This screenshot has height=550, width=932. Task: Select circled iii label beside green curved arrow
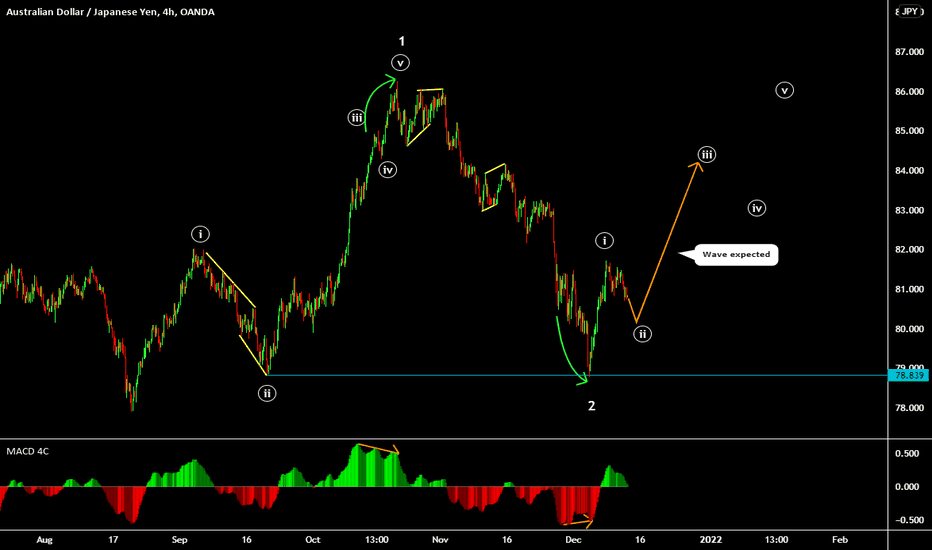(356, 118)
